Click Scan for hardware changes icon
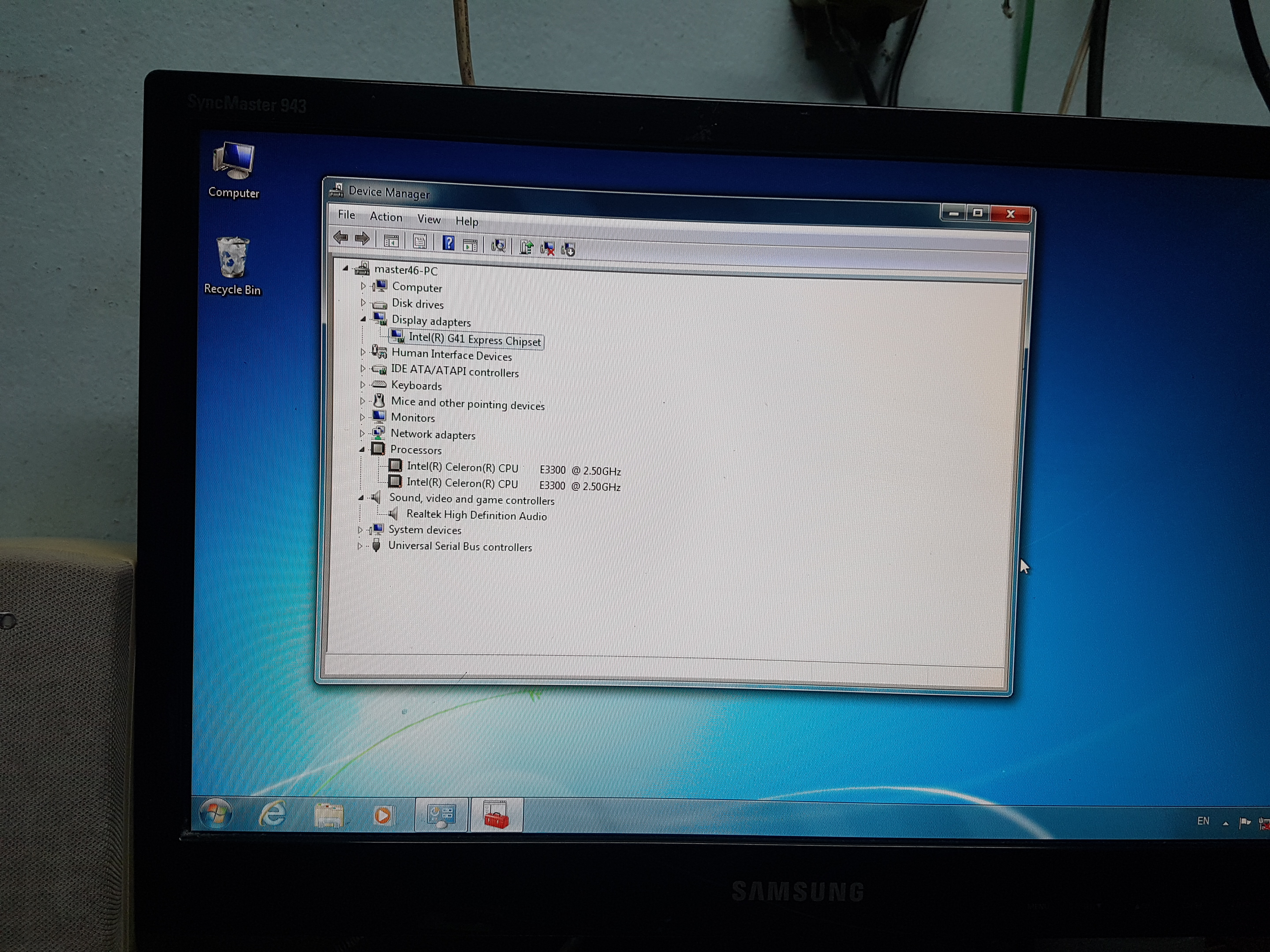Screen dimensions: 1270x952 (498, 245)
